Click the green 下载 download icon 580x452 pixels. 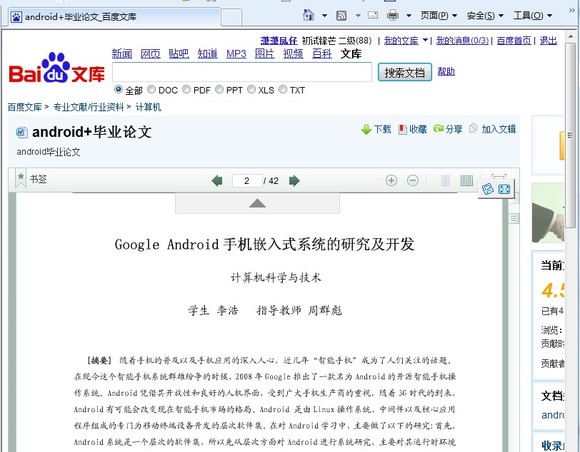(x=366, y=129)
